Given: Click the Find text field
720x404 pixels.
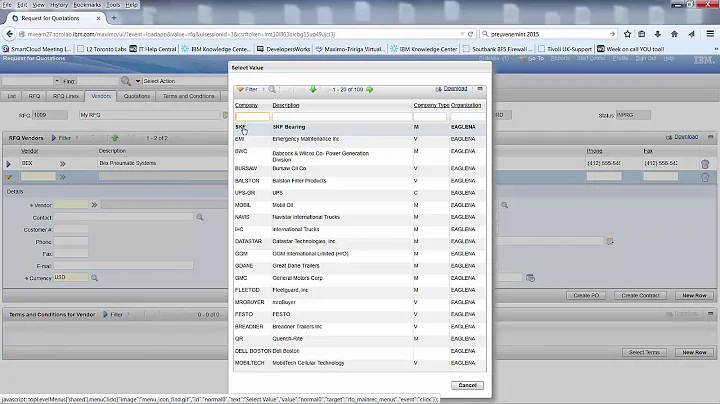Looking at the screenshot, I should (x=98, y=81).
